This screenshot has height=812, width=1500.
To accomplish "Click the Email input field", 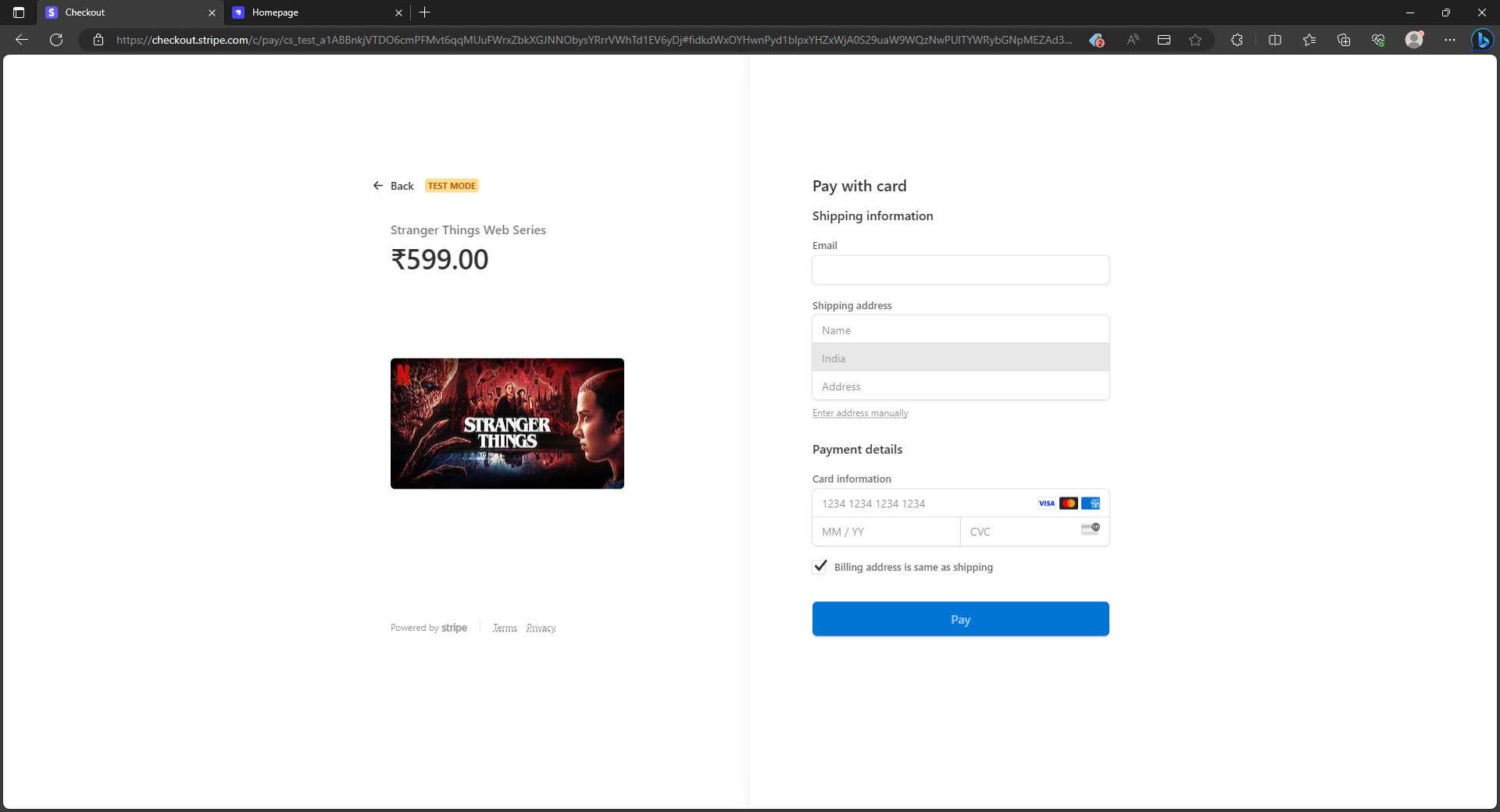I will [960, 269].
